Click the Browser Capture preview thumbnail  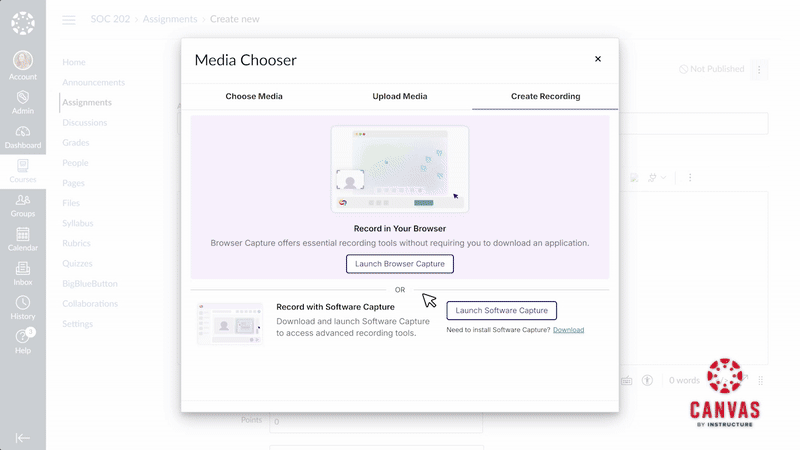coord(400,169)
